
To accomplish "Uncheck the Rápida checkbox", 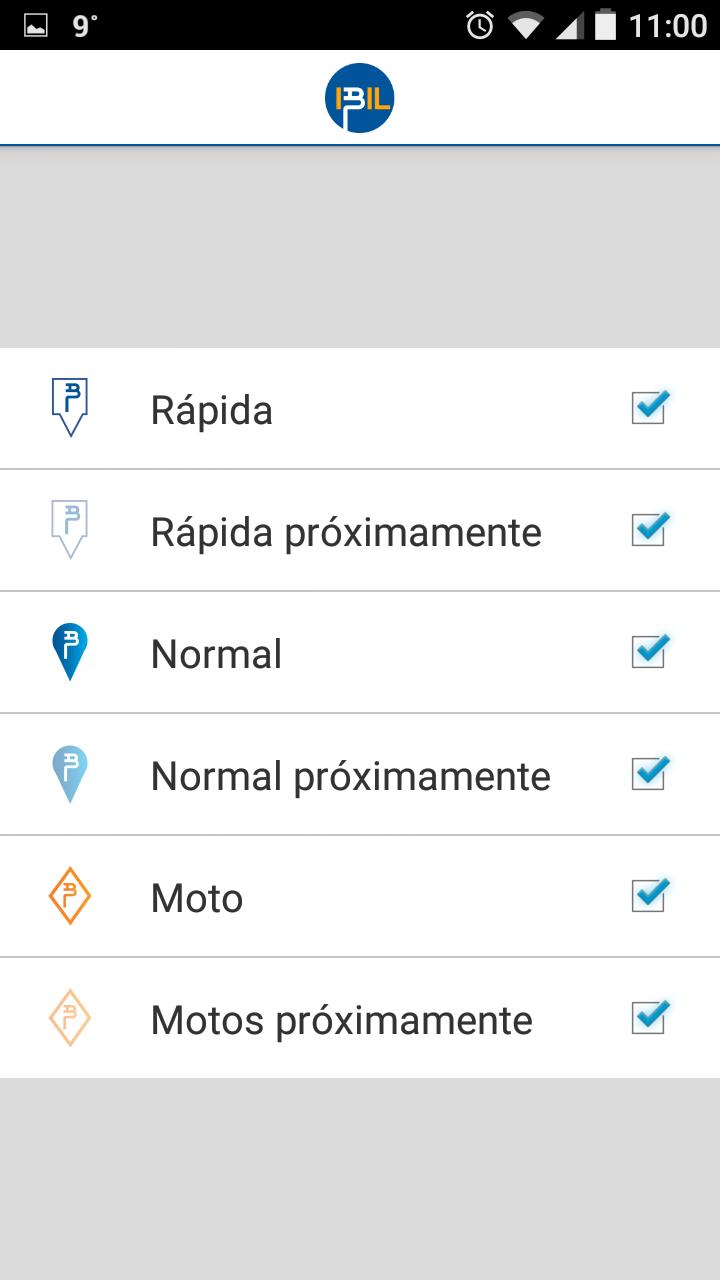I will tap(649, 408).
